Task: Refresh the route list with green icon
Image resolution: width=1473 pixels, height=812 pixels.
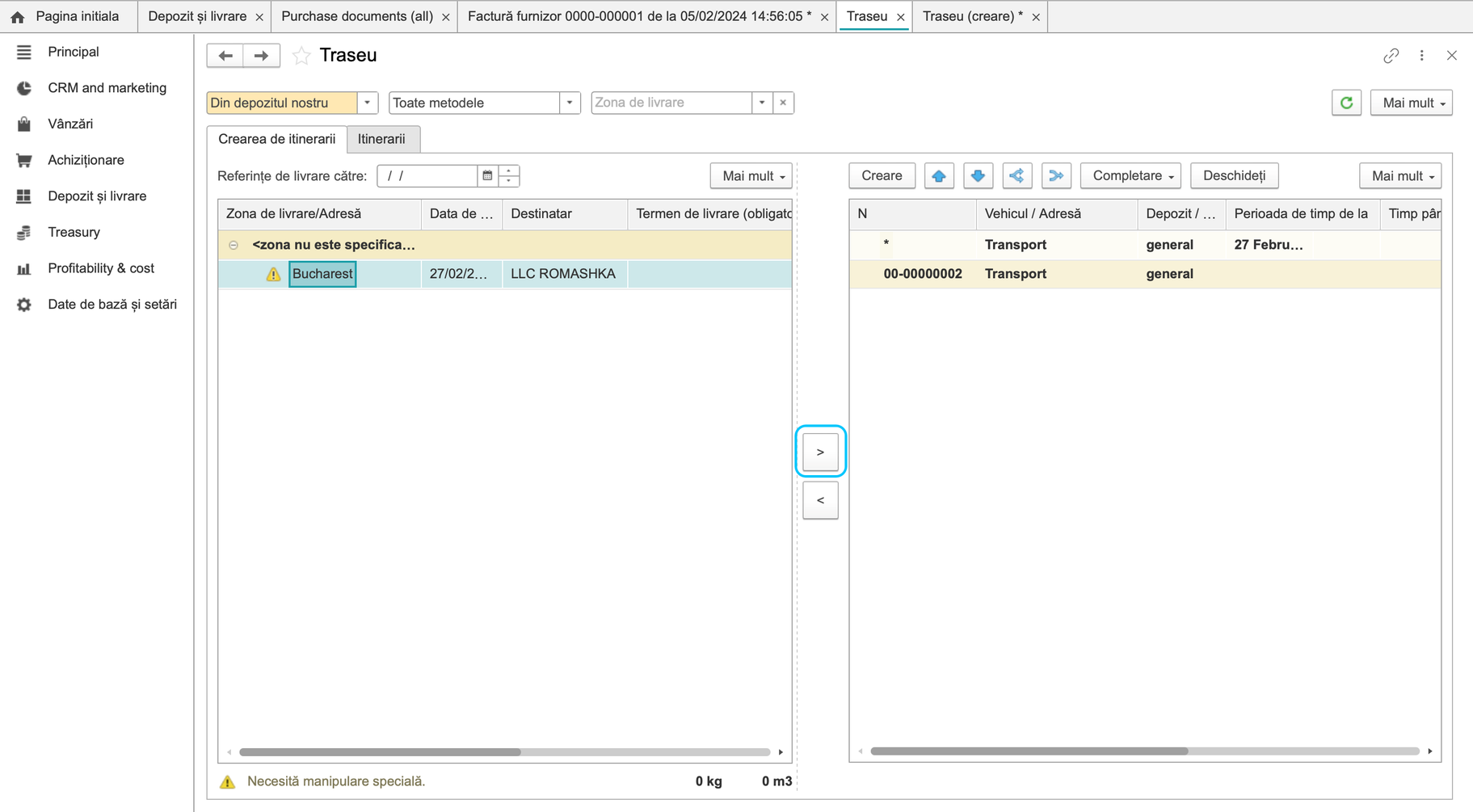Action: pyautogui.click(x=1346, y=103)
